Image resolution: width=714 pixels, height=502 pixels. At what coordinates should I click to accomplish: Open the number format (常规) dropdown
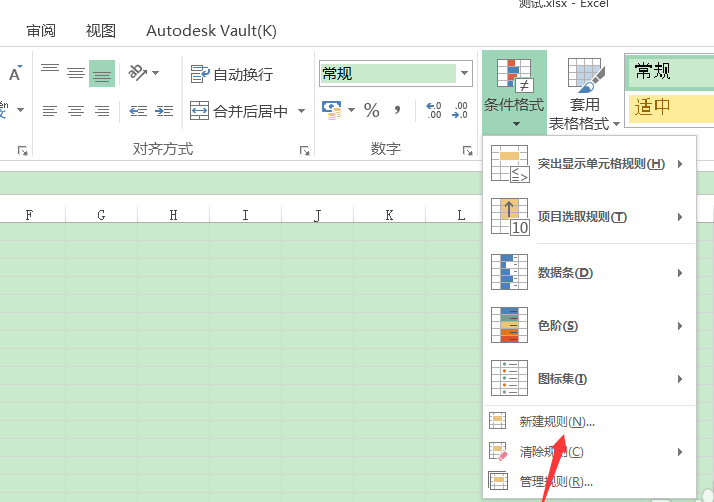pos(464,74)
